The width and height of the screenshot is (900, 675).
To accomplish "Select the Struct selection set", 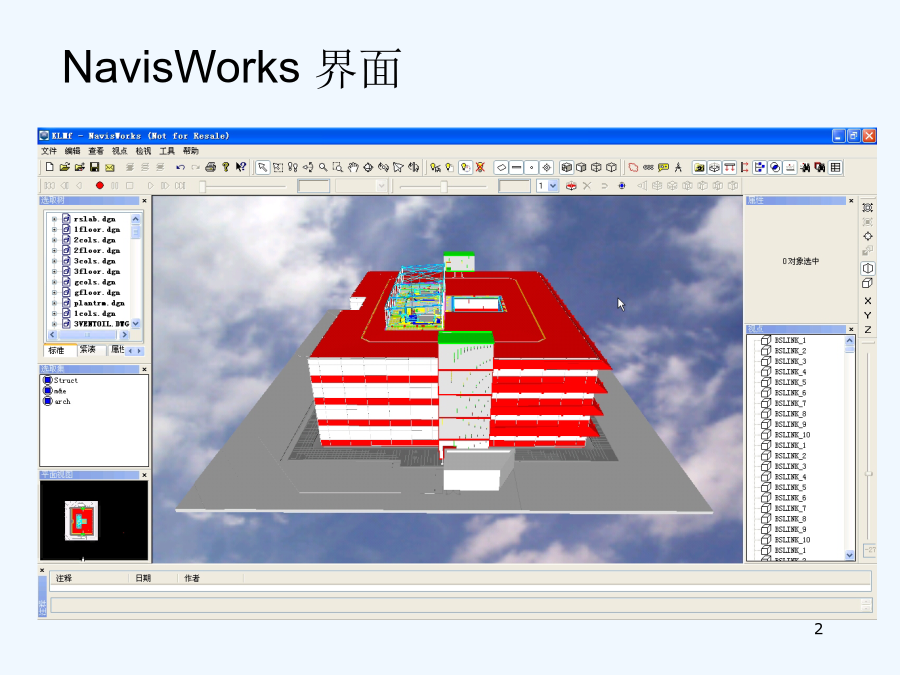I will [x=61, y=380].
